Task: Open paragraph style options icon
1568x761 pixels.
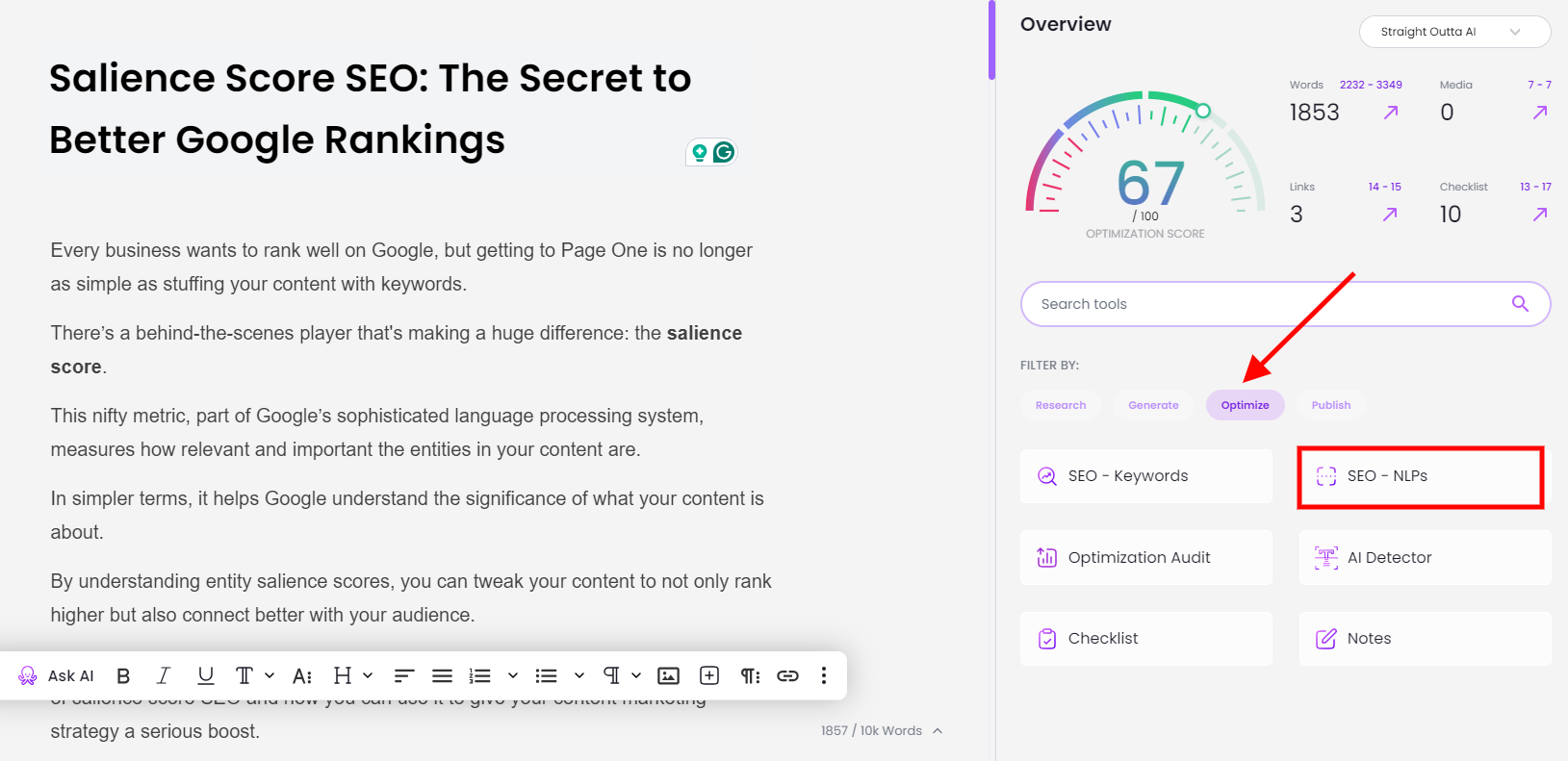Action: [750, 675]
